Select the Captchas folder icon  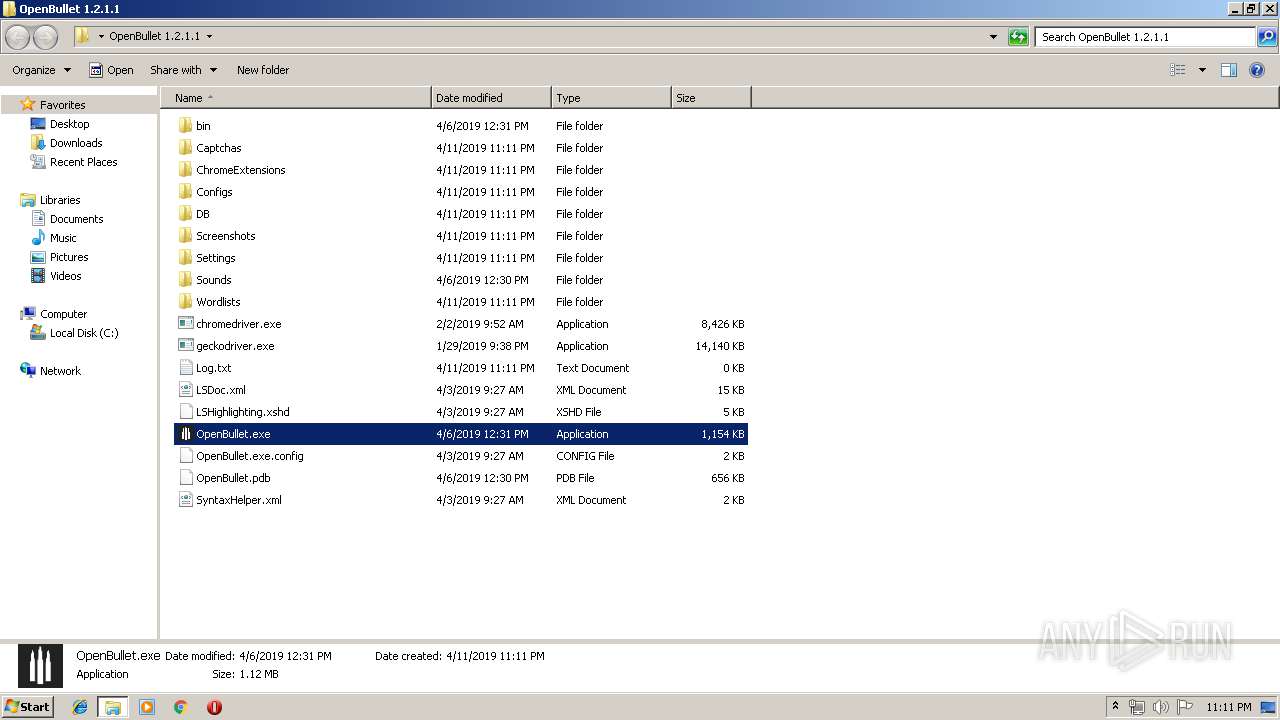tap(185, 148)
